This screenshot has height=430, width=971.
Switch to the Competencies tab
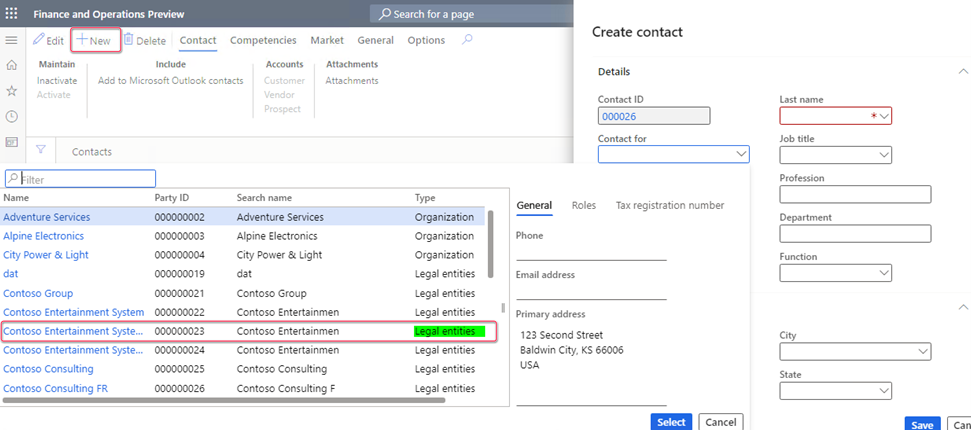click(263, 40)
